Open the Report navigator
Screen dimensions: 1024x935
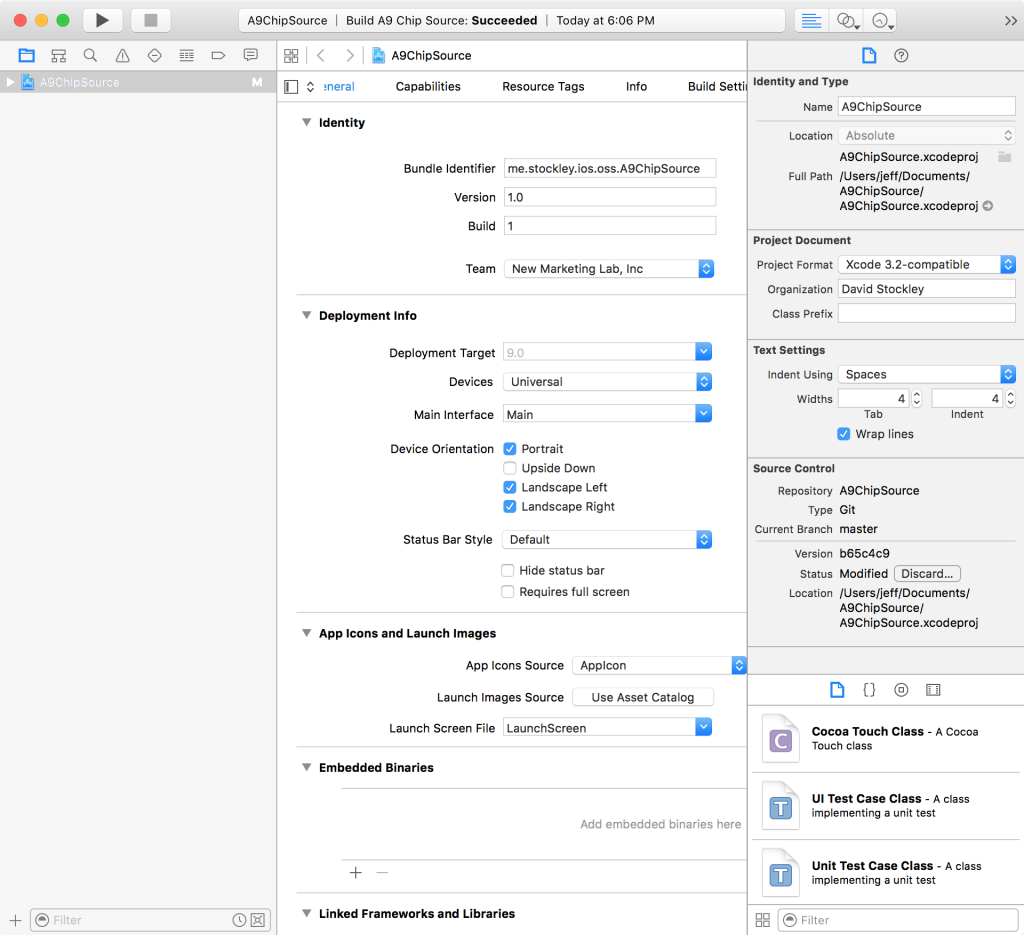[x=250, y=55]
